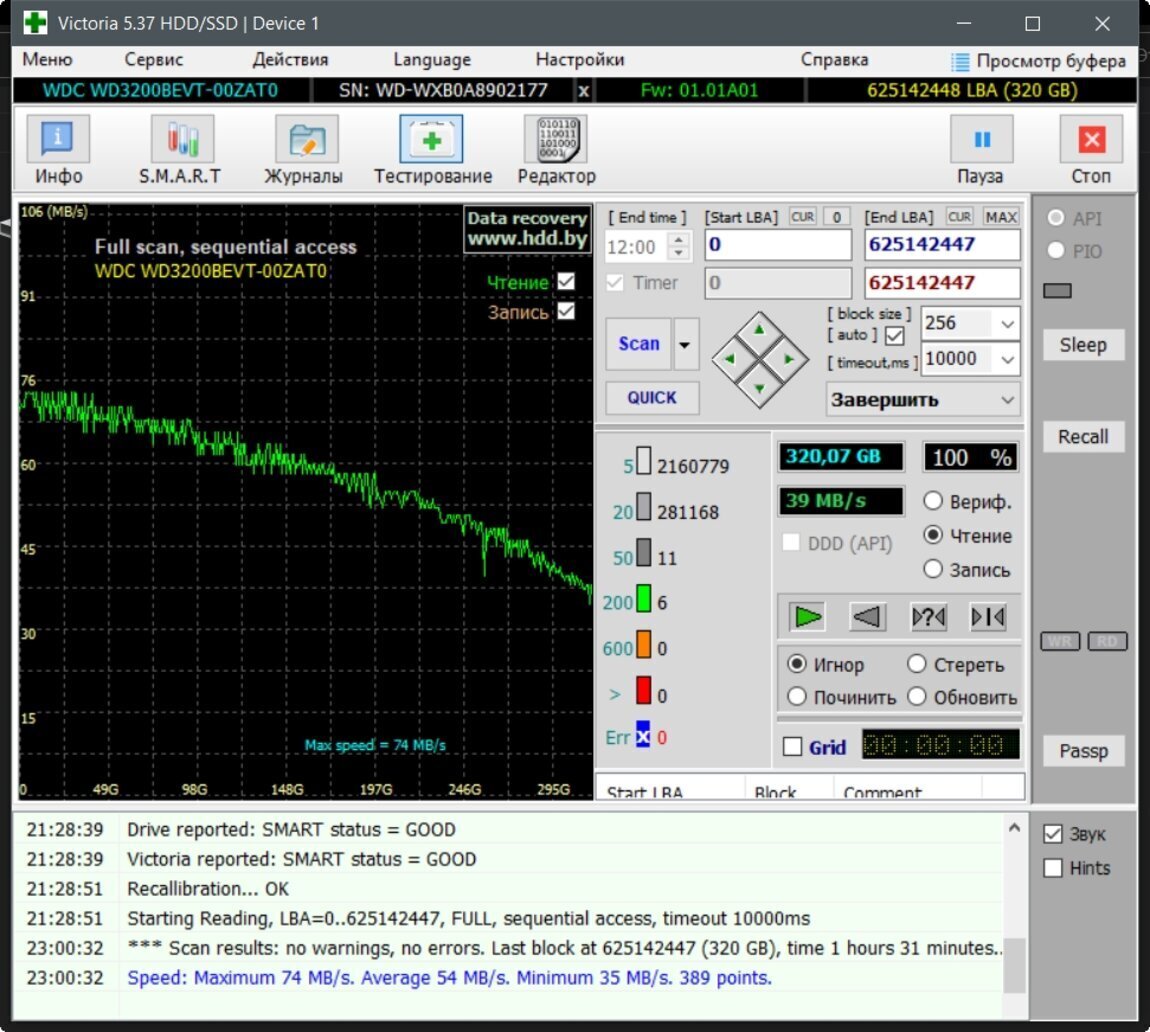Open the Журналы logs section
This screenshot has width=1150, height=1032.
tap(305, 140)
